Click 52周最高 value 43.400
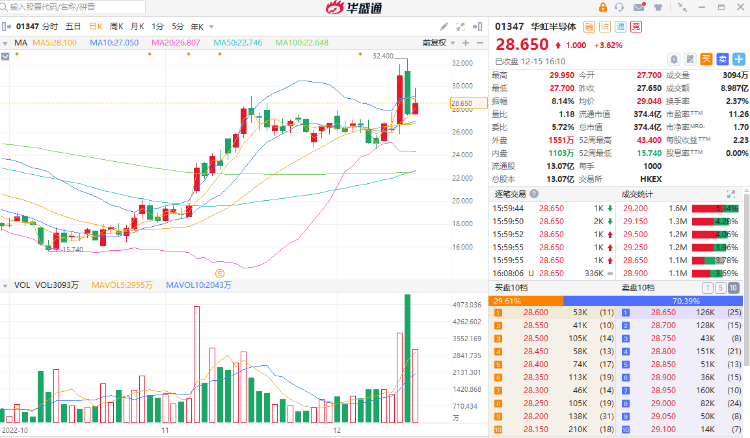The width and height of the screenshot is (750, 438). pos(649,140)
